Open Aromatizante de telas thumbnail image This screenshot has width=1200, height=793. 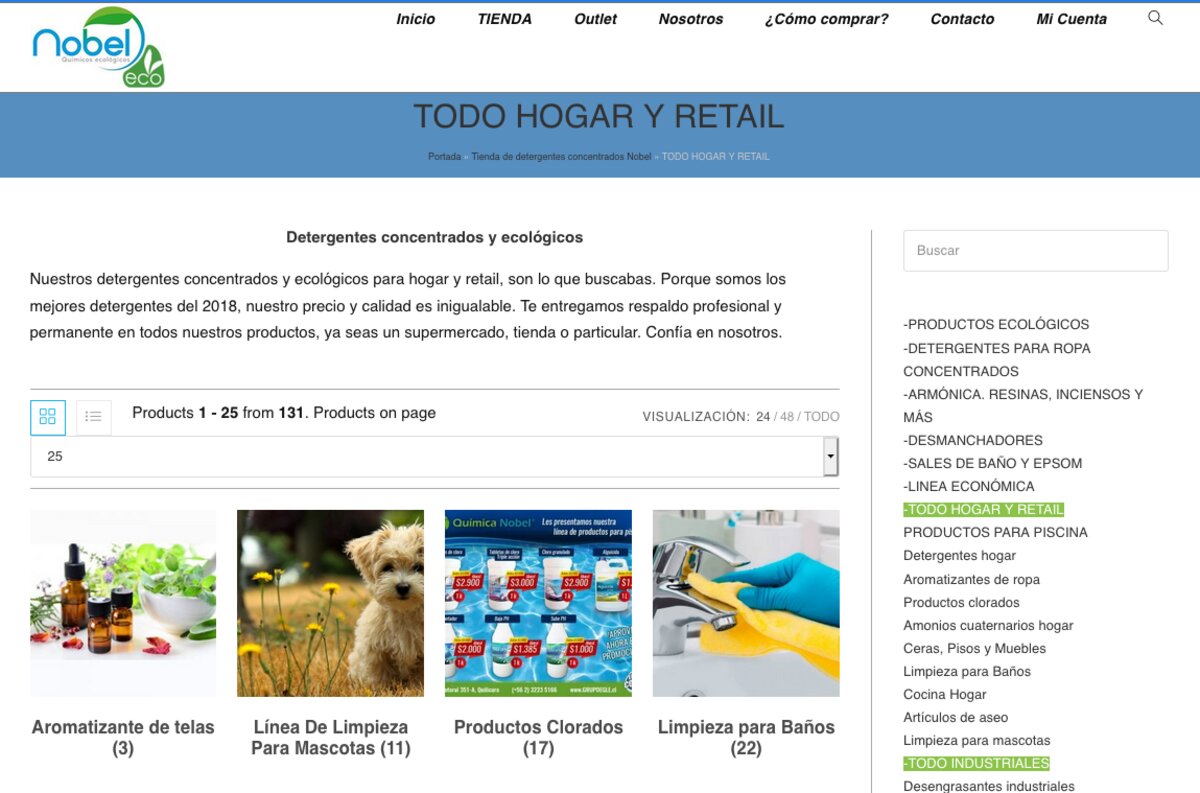(x=123, y=603)
